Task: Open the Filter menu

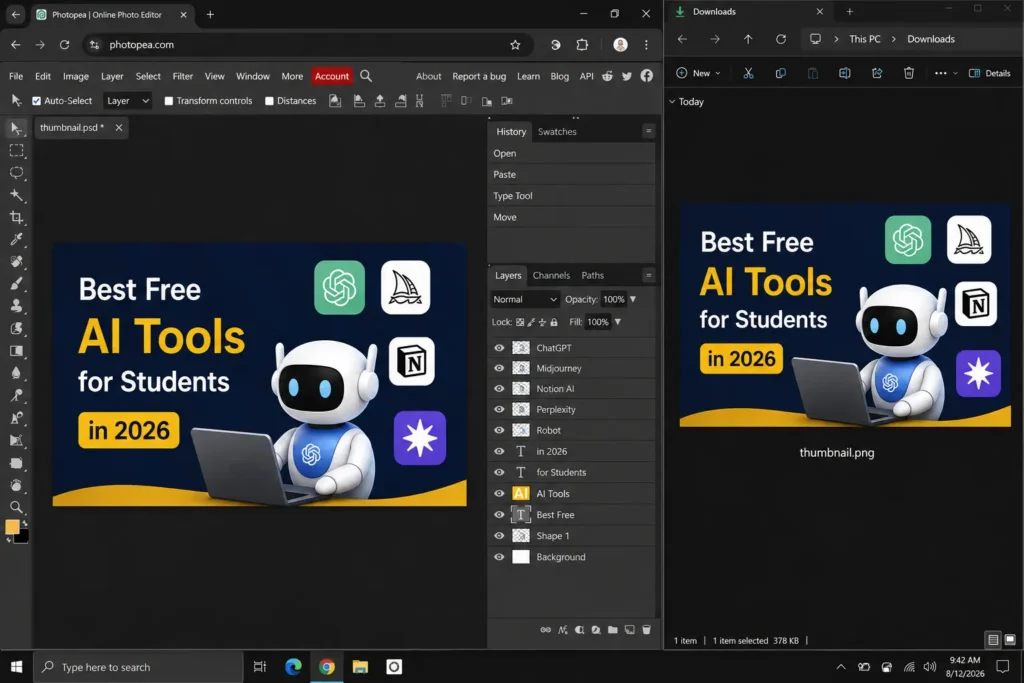Action: tap(182, 76)
